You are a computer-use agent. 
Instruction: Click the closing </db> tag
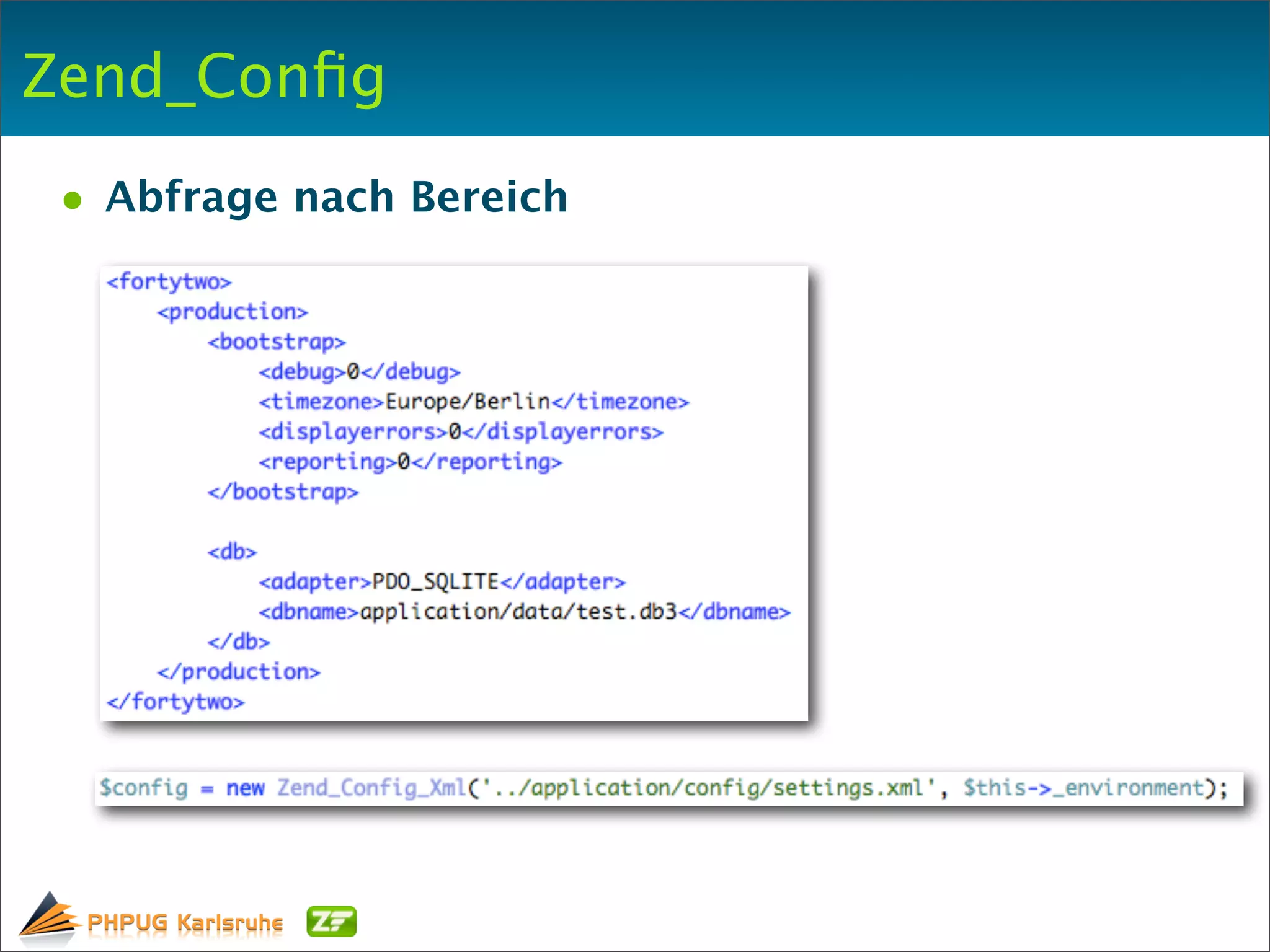click(239, 641)
